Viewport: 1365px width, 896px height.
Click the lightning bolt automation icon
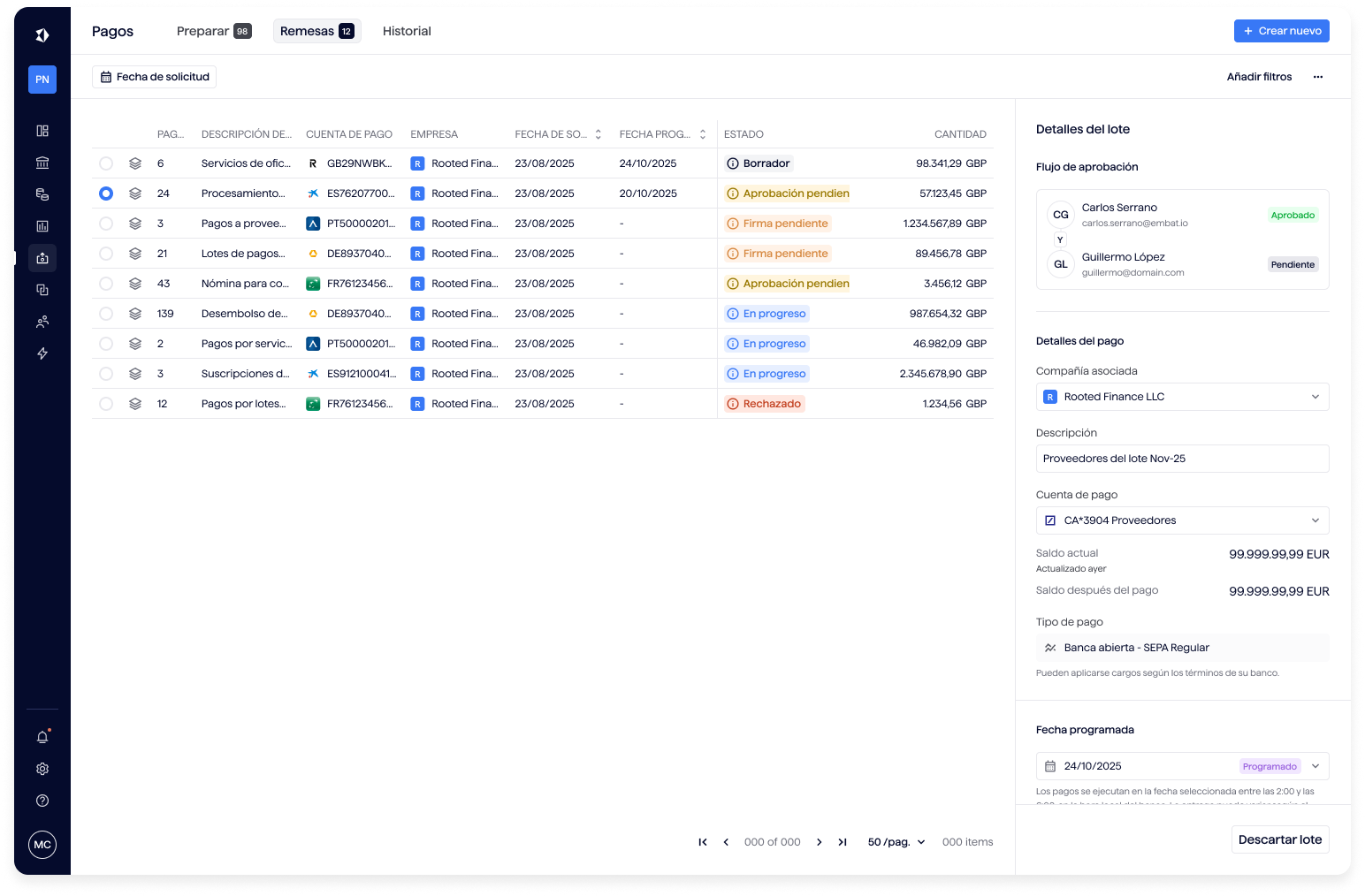[42, 353]
